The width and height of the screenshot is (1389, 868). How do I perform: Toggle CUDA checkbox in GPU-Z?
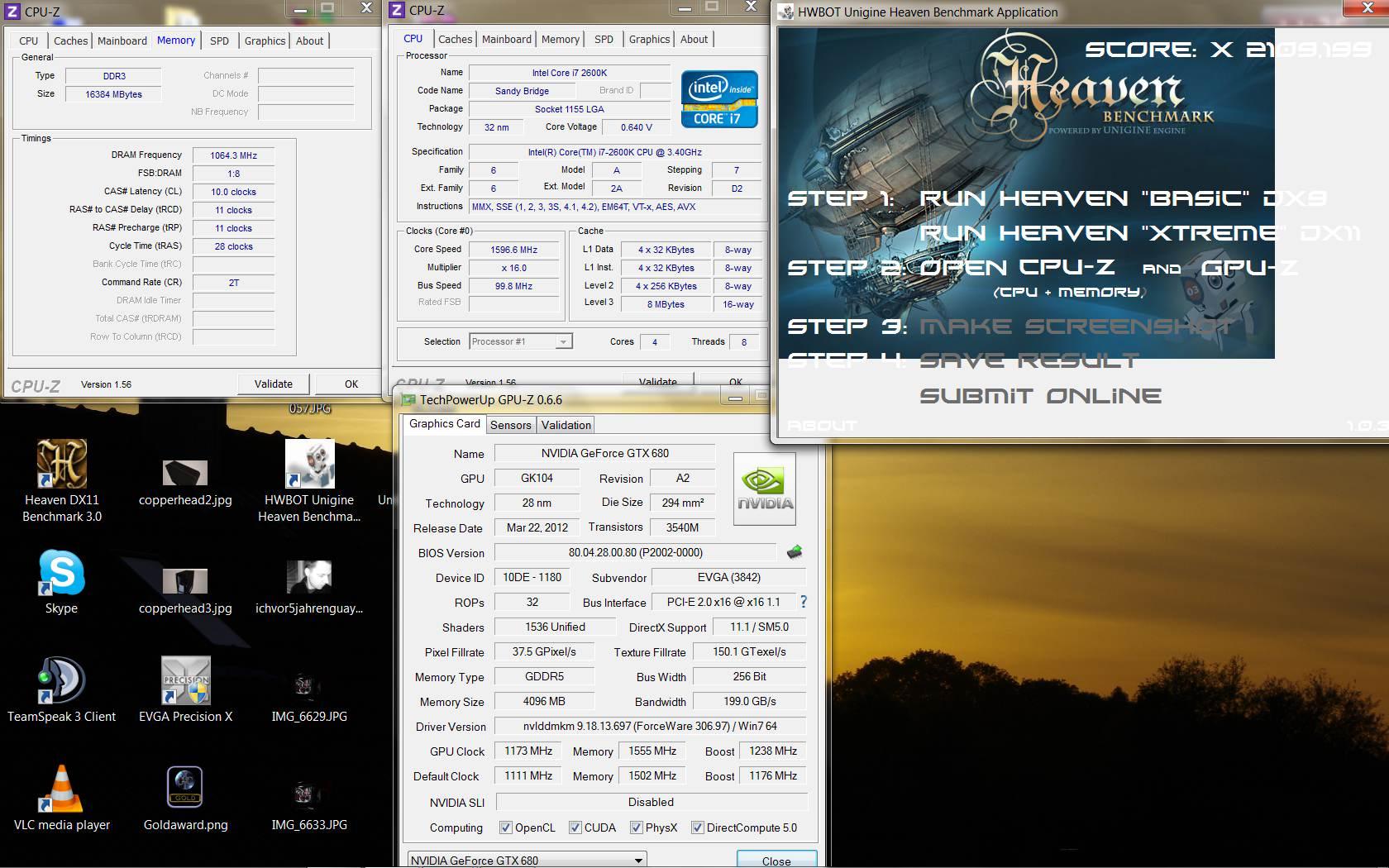click(x=575, y=827)
